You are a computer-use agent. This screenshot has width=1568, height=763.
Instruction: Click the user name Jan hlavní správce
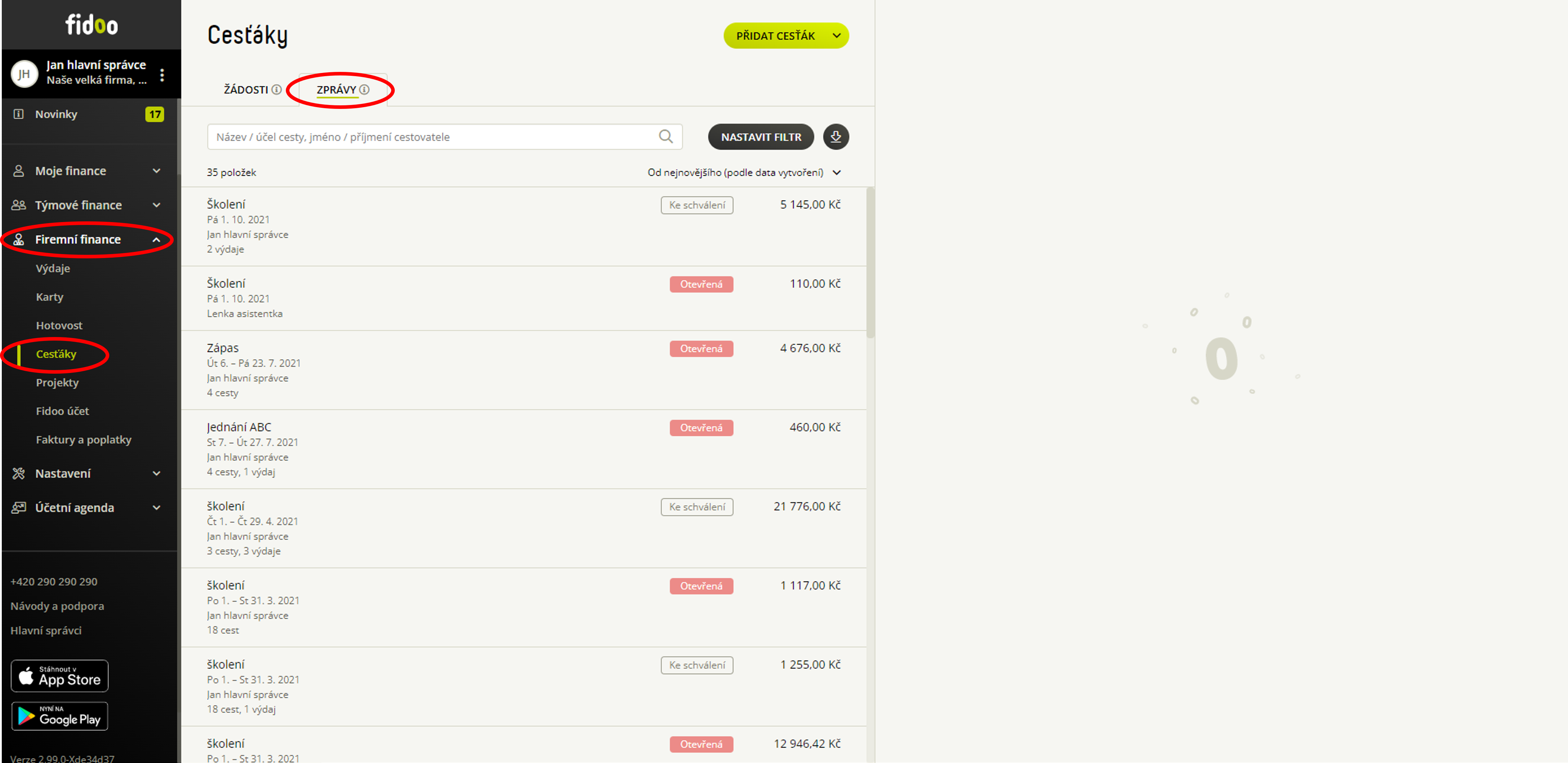(96, 64)
